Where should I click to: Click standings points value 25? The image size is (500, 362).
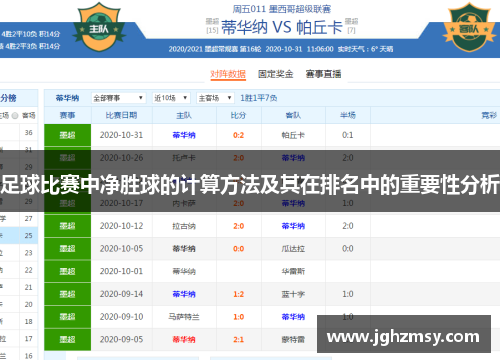pos(28,236)
